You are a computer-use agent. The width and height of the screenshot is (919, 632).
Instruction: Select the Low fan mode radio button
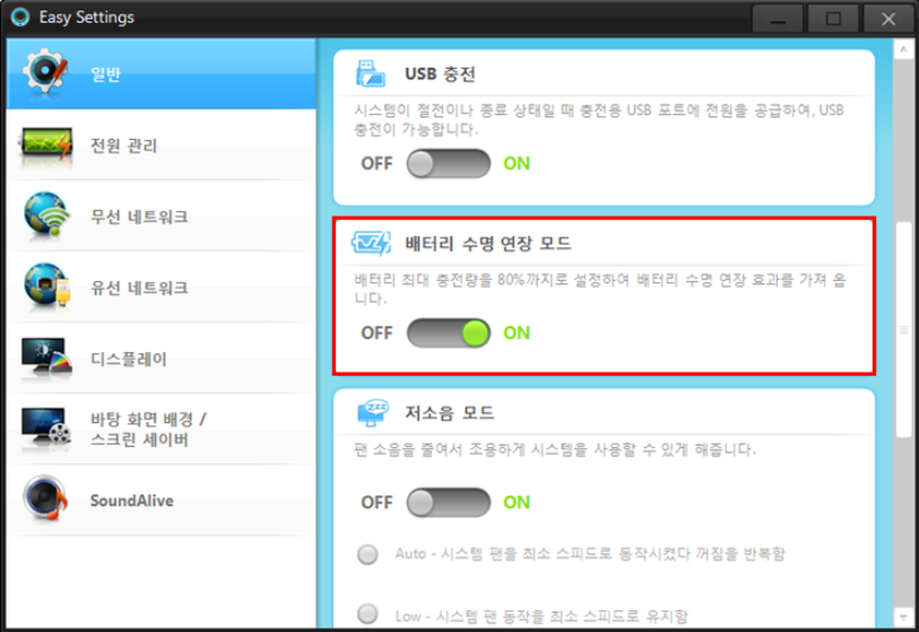[x=367, y=614]
